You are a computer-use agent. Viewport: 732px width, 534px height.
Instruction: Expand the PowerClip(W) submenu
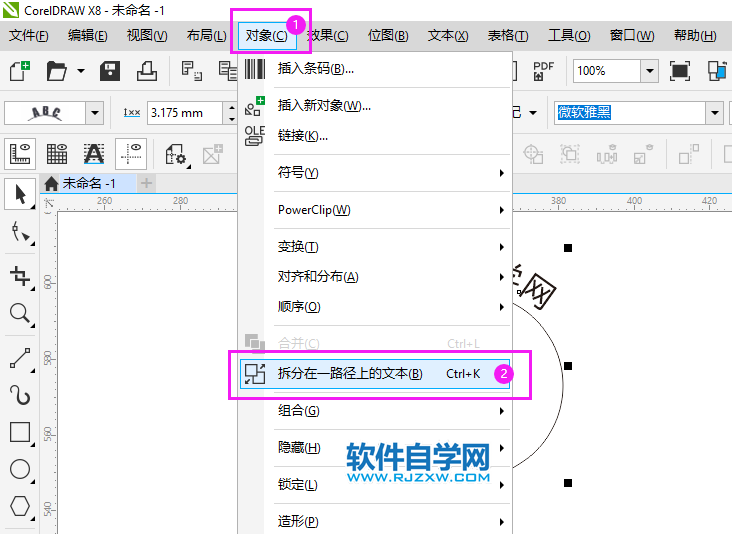pos(375,210)
